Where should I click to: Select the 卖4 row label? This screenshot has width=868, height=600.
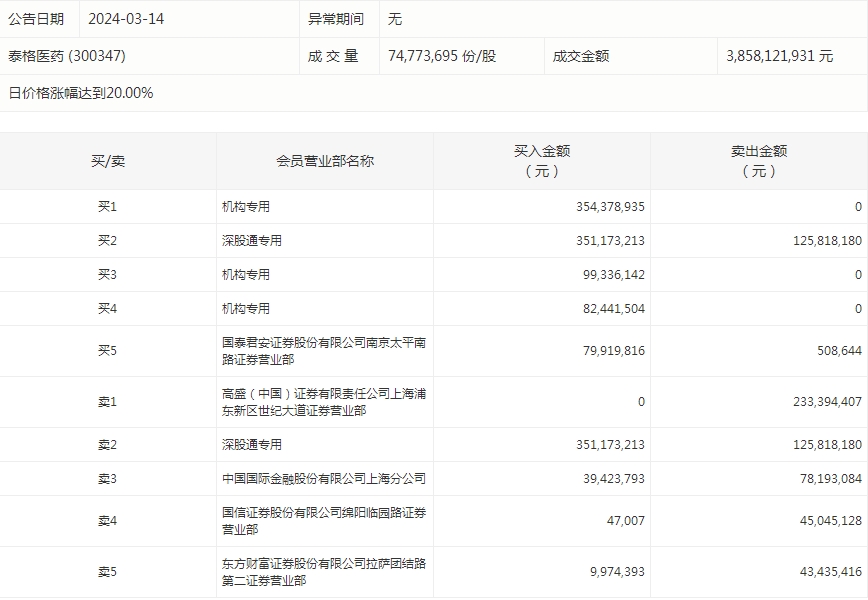pyautogui.click(x=107, y=520)
